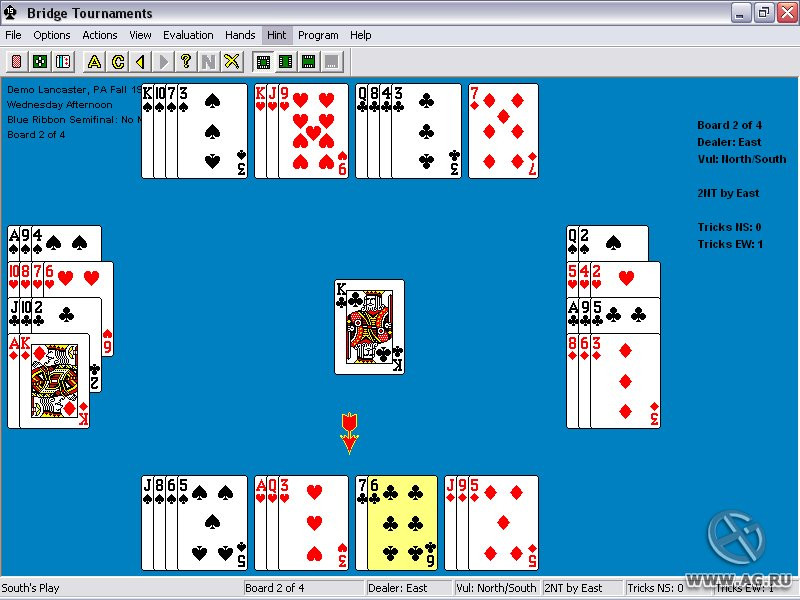This screenshot has height=600, width=800.
Task: Click the yellow X toolbar icon
Action: pyautogui.click(x=232, y=62)
